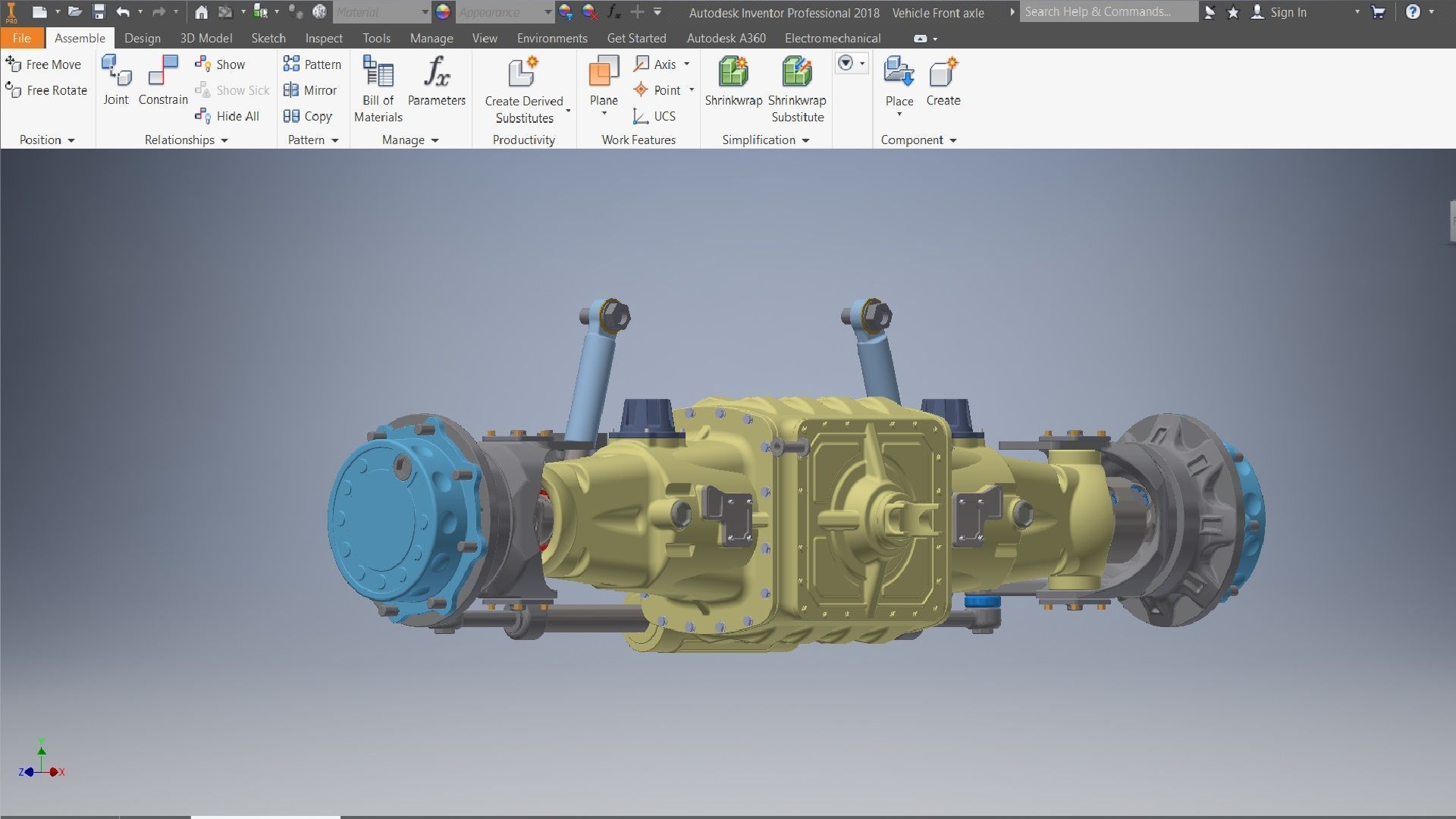This screenshot has width=1456, height=819.
Task: Click Create Derived Substitutes icon
Action: point(523,74)
